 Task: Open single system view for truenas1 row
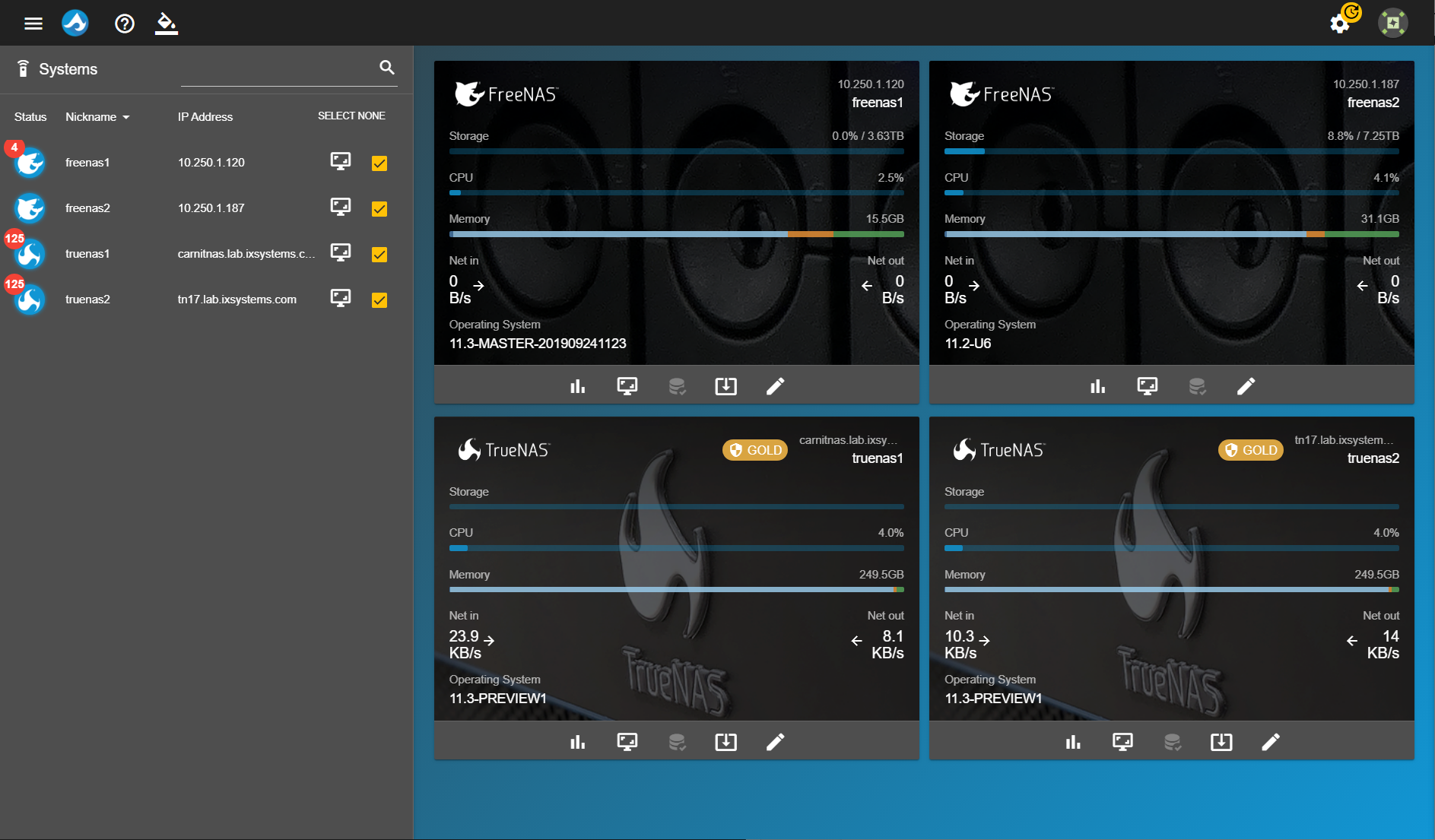pyautogui.click(x=341, y=253)
